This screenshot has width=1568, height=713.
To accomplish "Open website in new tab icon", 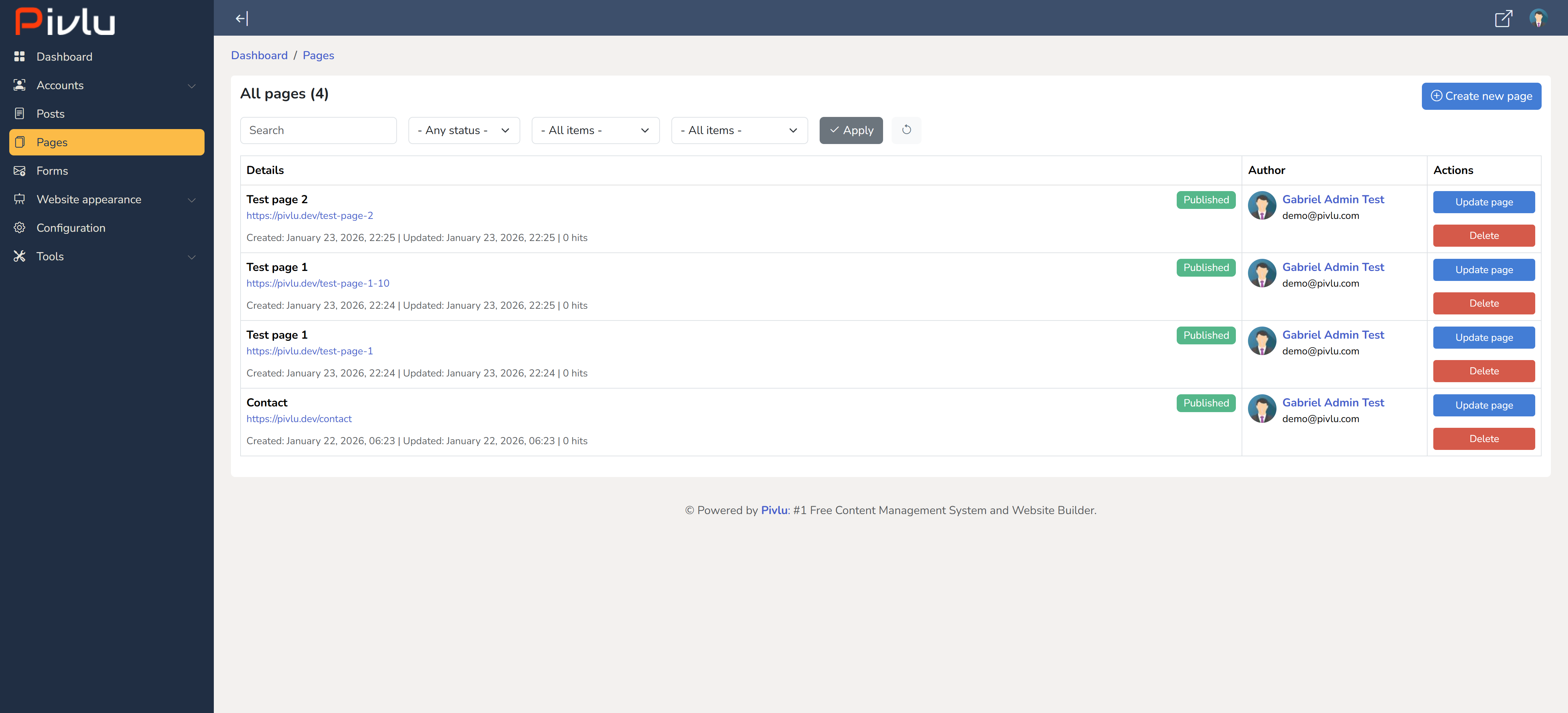I will pos(1503,18).
